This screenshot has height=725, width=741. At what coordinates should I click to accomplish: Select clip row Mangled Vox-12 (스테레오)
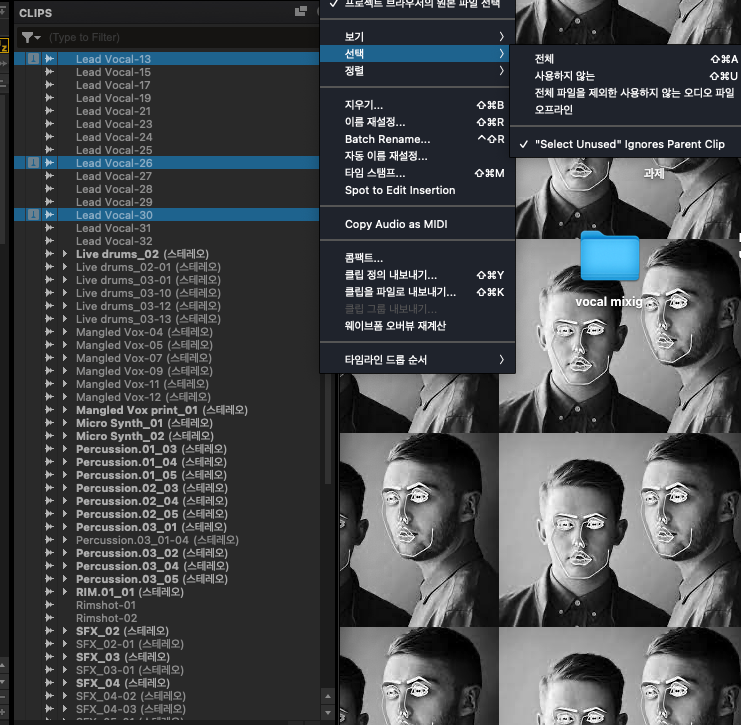click(166, 397)
